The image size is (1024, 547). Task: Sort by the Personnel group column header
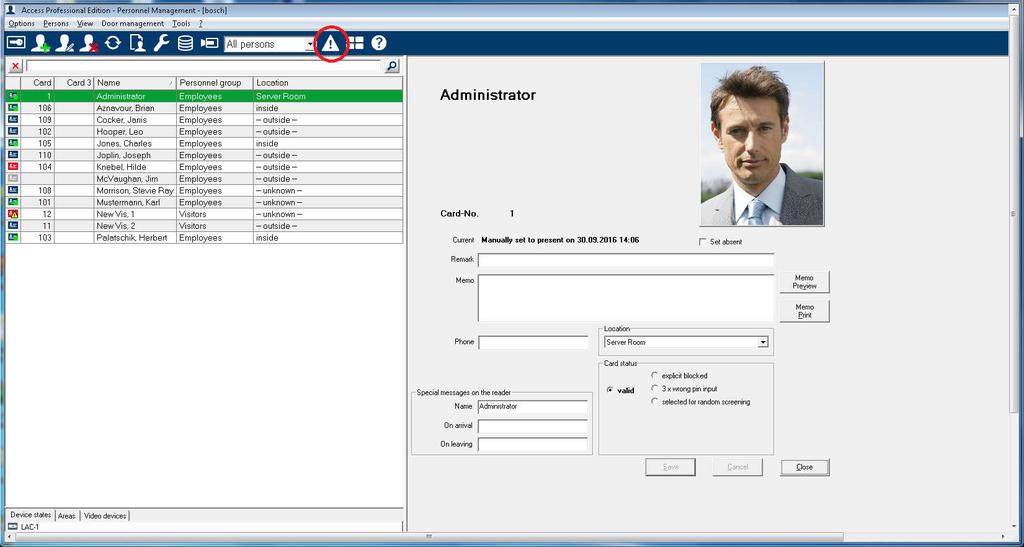215,83
